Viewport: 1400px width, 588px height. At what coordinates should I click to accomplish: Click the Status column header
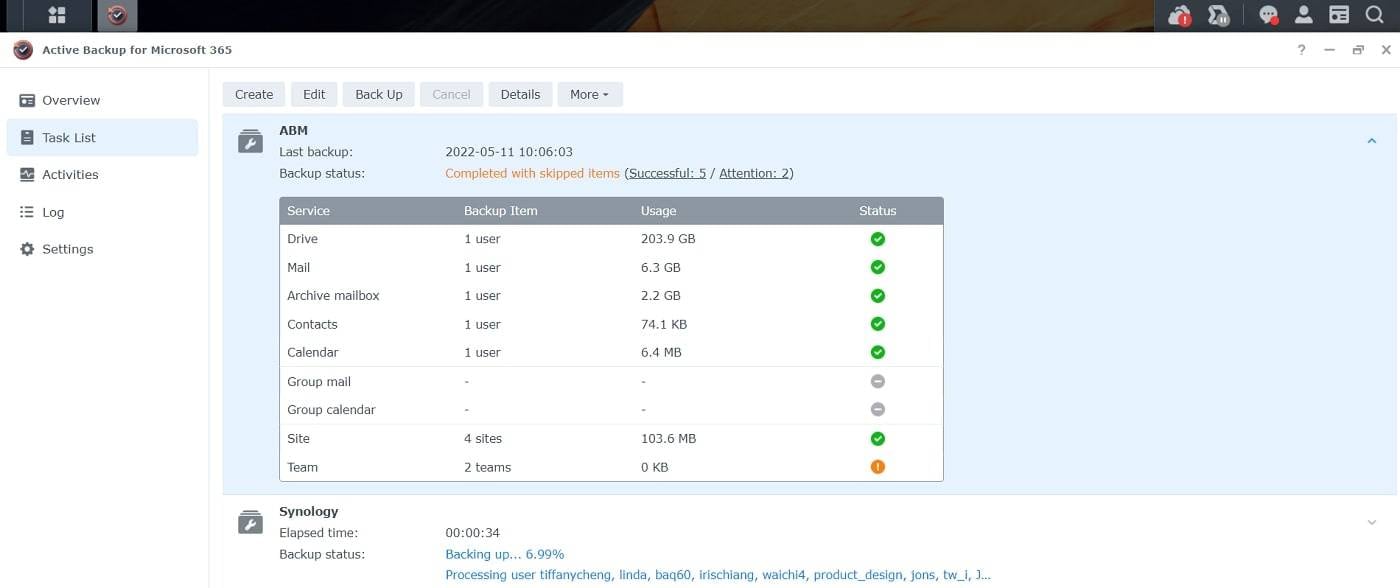pos(877,211)
